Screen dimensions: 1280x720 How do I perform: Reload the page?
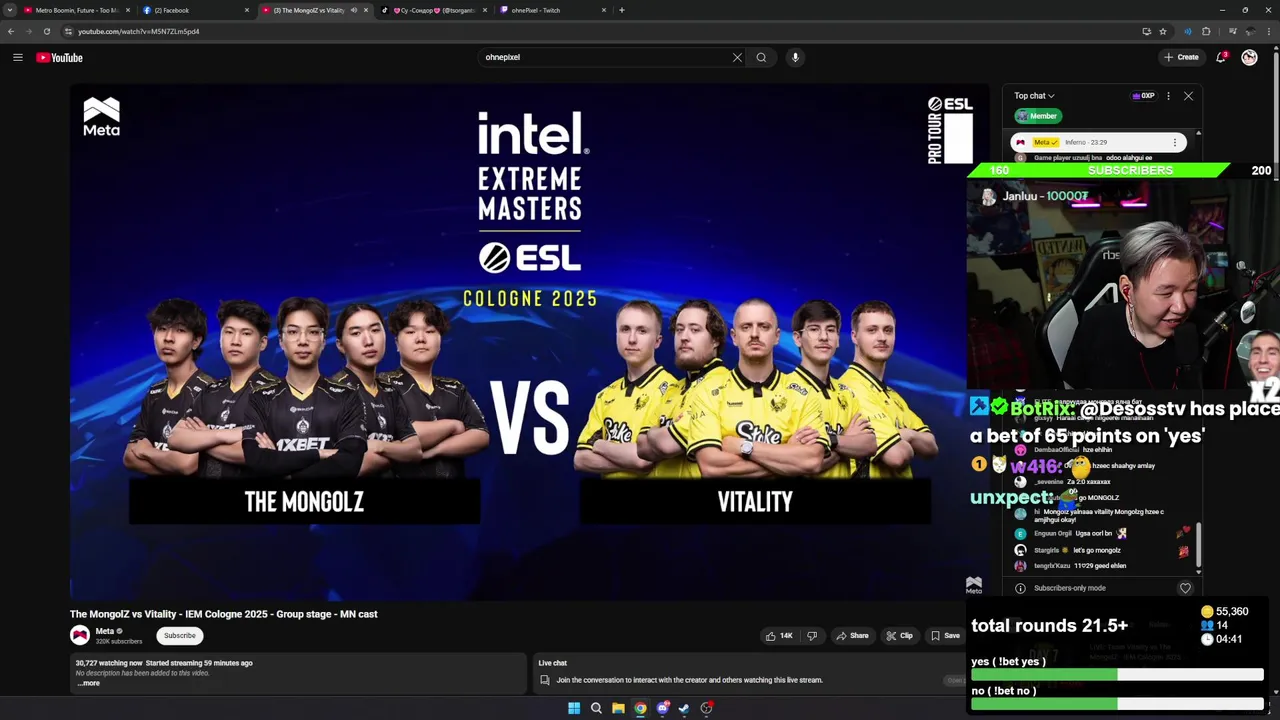click(x=46, y=31)
